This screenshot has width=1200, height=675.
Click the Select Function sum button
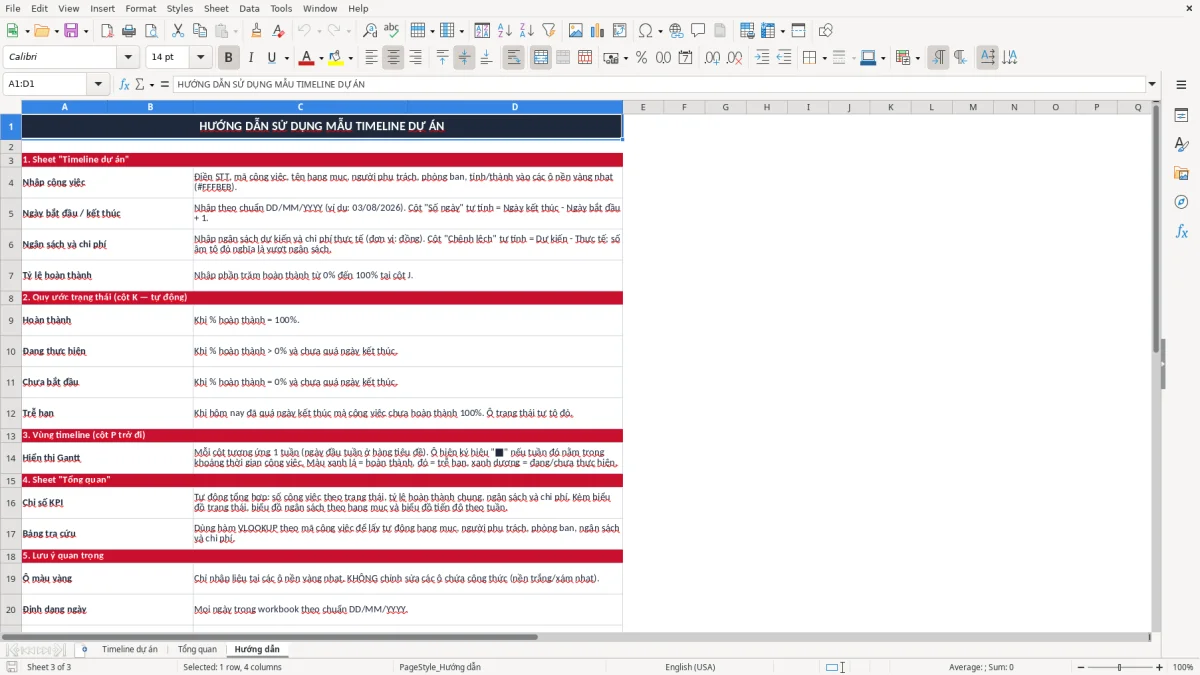(140, 85)
